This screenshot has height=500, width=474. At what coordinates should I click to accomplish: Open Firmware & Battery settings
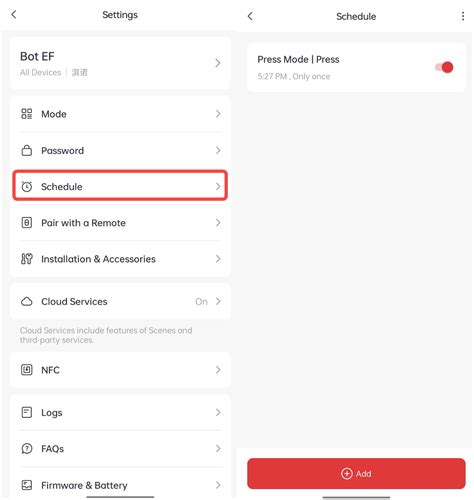[120, 485]
